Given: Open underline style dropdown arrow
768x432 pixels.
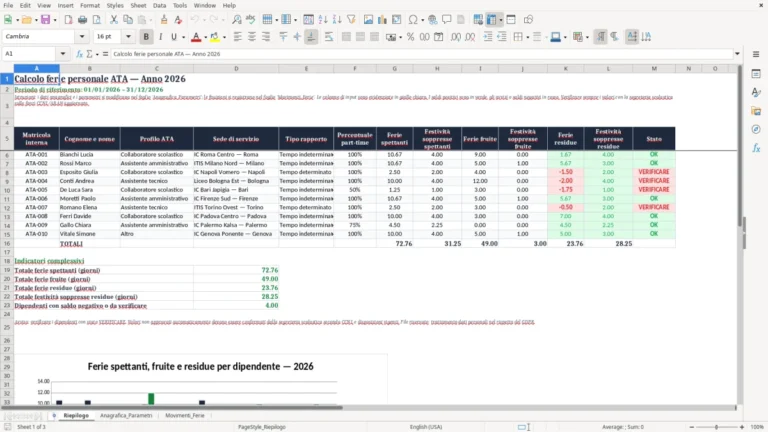Looking at the screenshot, I should pyautogui.click(x=184, y=37).
